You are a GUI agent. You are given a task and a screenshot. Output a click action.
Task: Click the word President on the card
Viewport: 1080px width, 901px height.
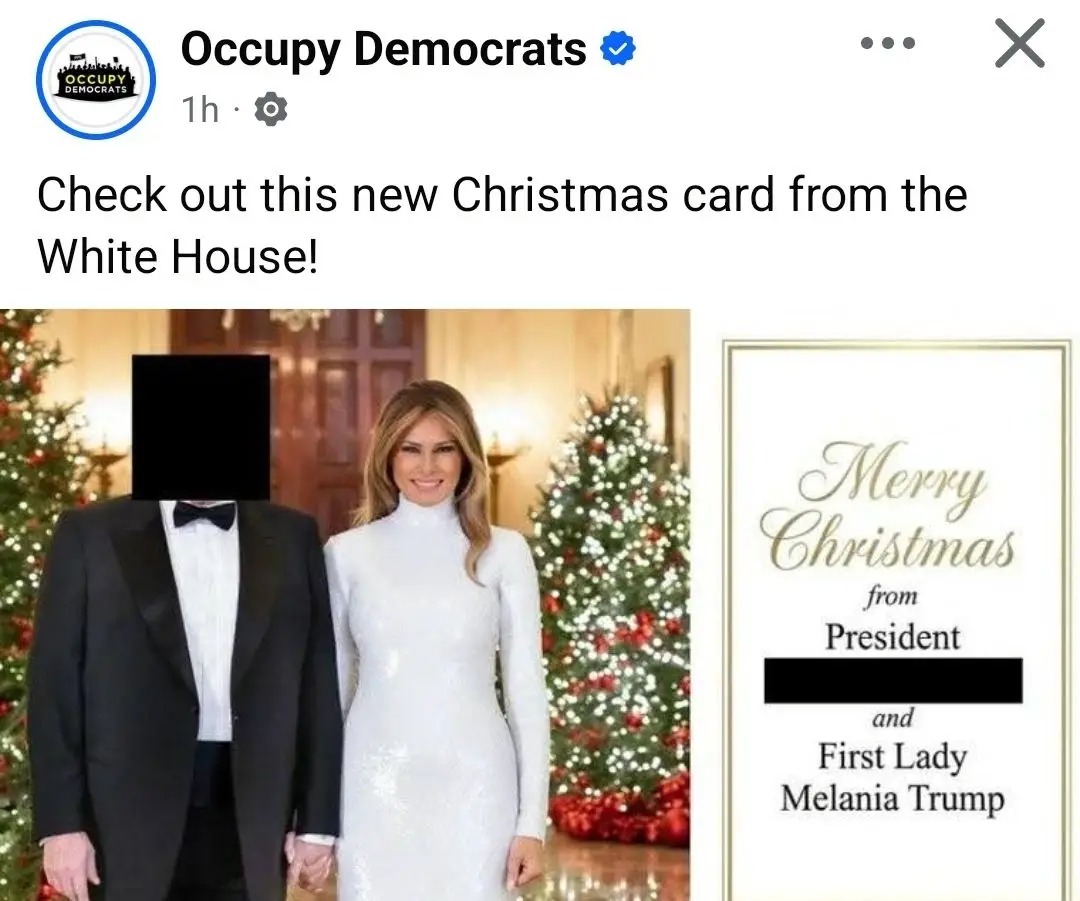[893, 636]
